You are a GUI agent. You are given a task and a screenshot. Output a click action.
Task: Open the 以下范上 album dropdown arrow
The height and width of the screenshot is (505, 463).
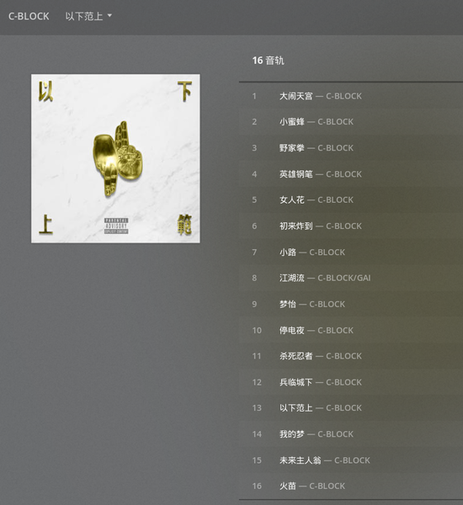point(110,16)
